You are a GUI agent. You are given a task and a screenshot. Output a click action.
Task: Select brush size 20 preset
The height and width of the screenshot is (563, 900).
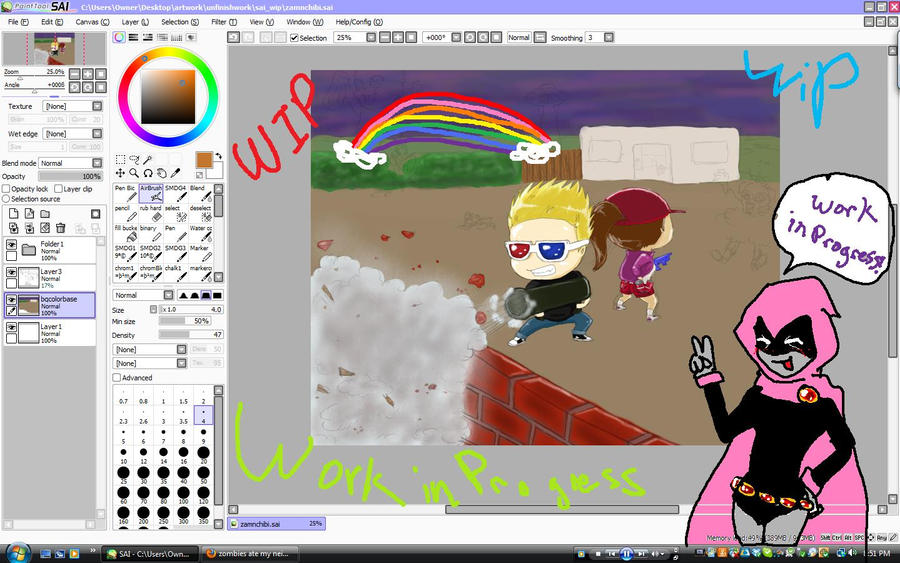point(203,455)
